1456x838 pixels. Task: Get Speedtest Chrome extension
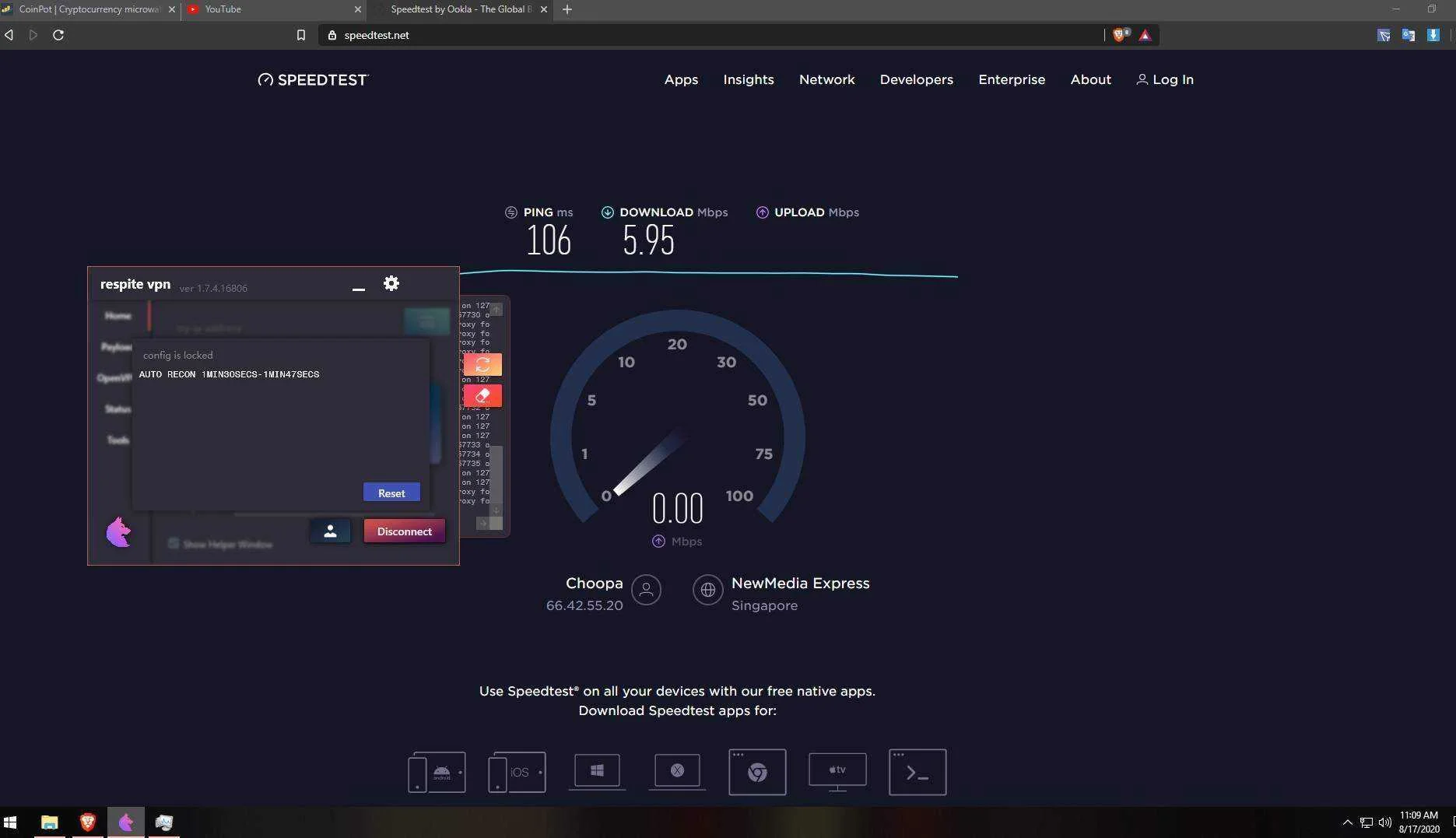tap(757, 772)
